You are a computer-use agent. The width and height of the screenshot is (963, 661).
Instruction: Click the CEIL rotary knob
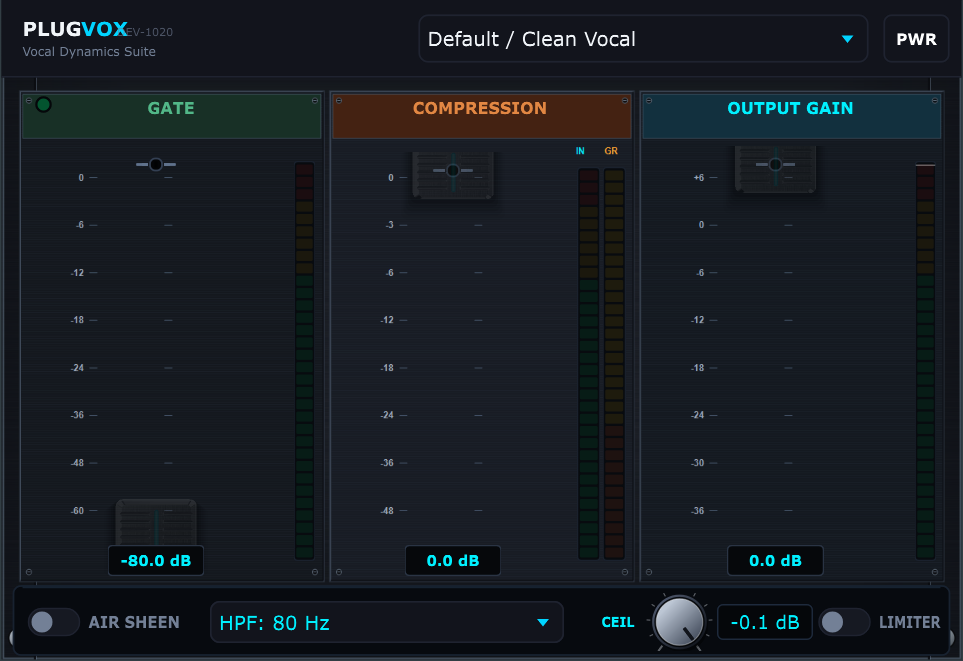[679, 622]
